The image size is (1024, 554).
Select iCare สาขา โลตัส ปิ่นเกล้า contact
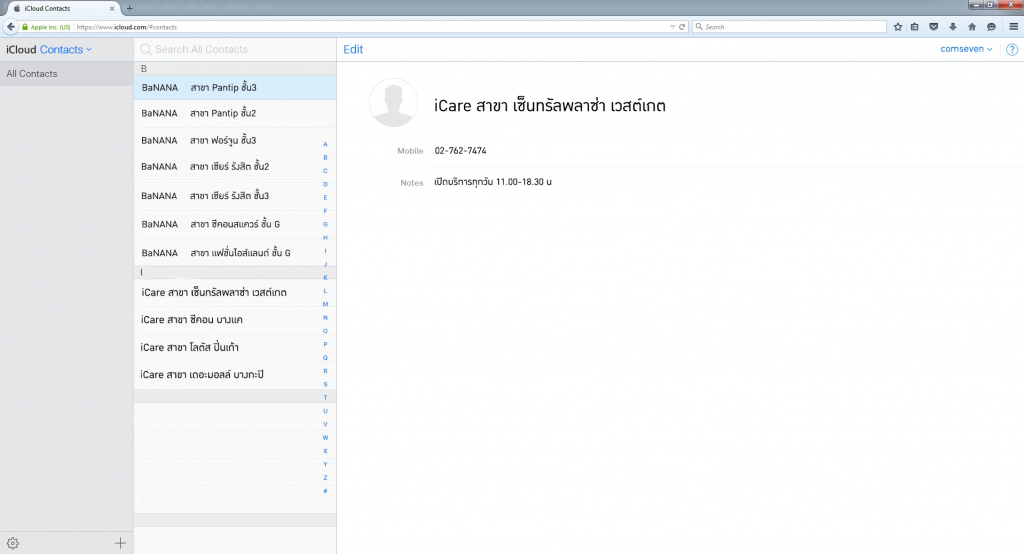(235, 348)
